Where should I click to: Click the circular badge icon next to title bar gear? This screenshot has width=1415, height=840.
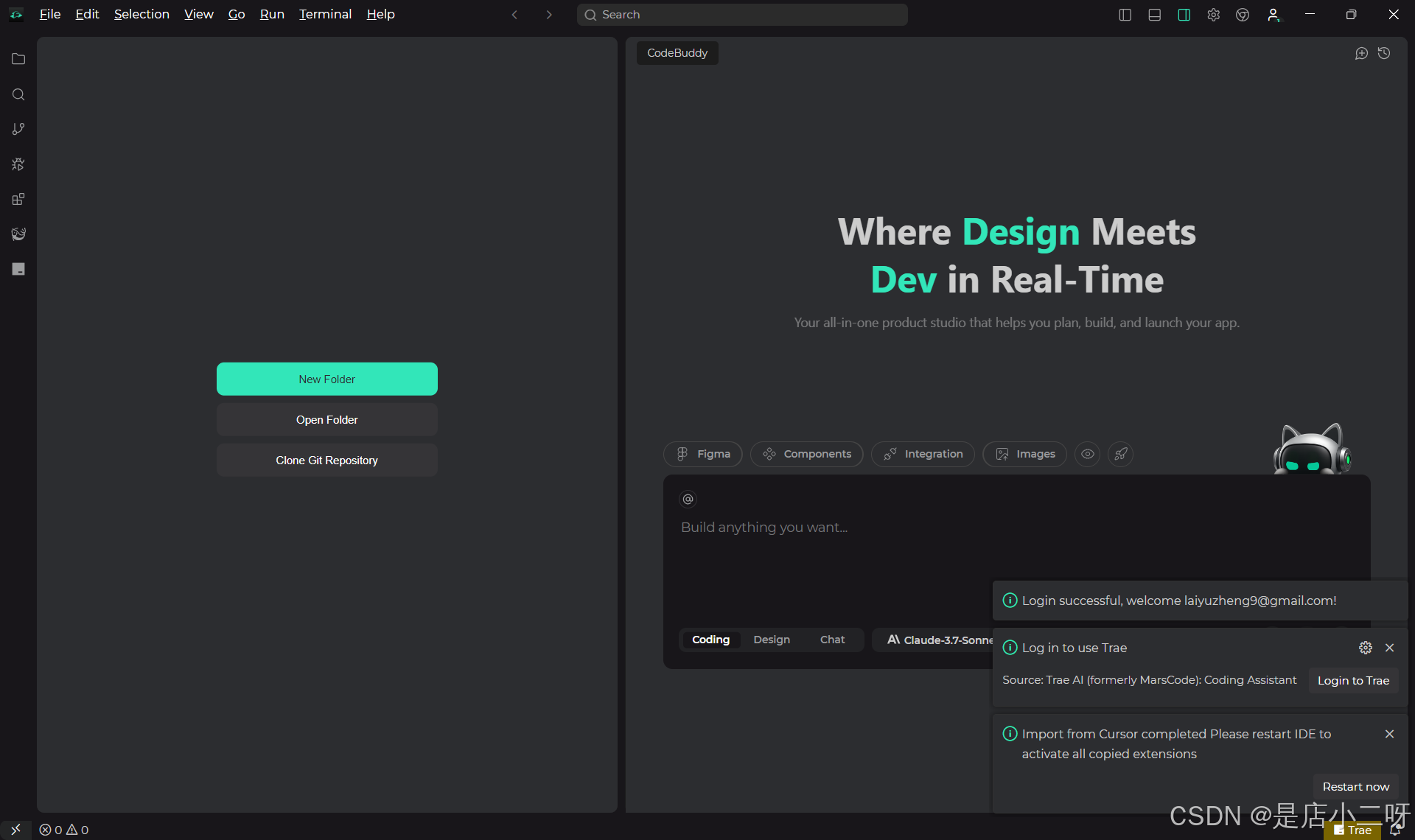pos(1243,15)
